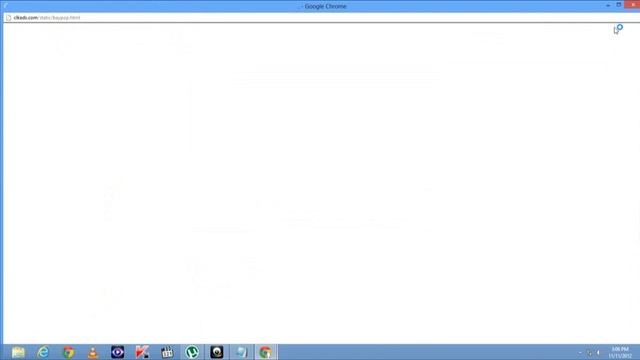Open the first Chrome taskbar icon
640x360 pixels.
[68, 352]
